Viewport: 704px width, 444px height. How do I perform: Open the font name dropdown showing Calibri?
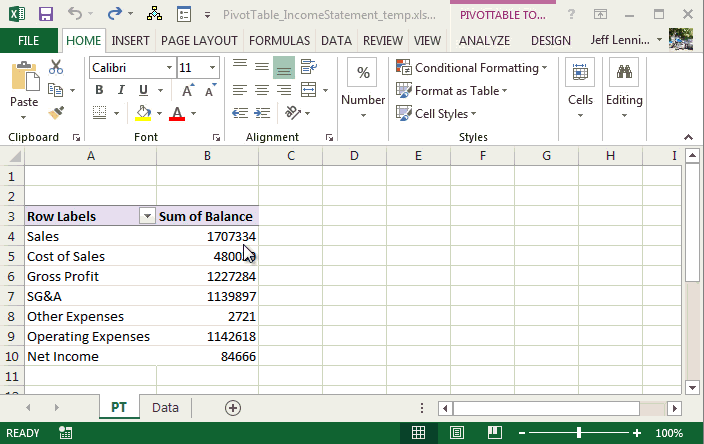tap(169, 68)
